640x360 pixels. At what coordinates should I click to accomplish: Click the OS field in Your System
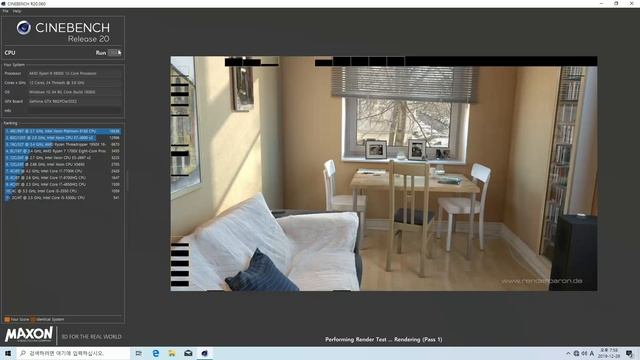click(75, 92)
